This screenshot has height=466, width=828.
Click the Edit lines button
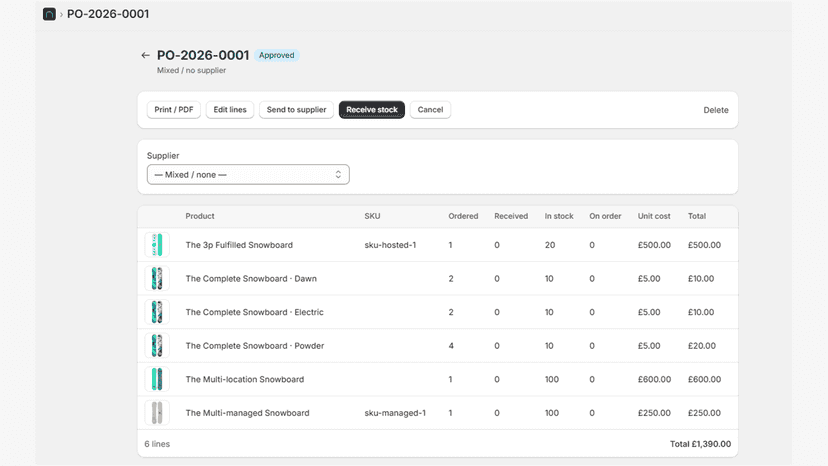[230, 109]
